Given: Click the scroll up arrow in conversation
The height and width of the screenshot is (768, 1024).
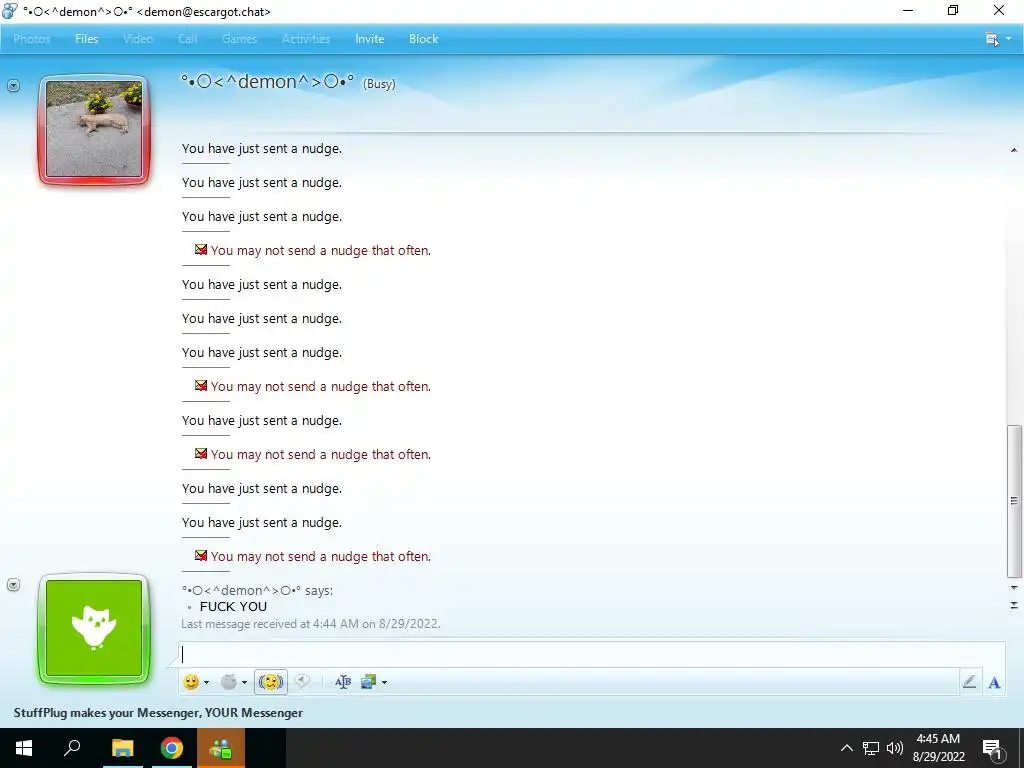Looking at the screenshot, I should (x=1014, y=150).
